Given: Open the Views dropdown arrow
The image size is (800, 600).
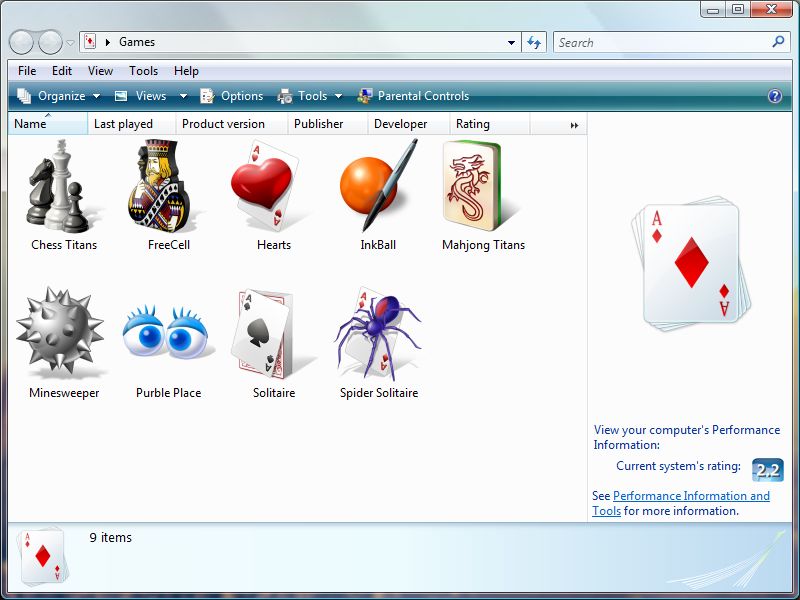Looking at the screenshot, I should (182, 96).
